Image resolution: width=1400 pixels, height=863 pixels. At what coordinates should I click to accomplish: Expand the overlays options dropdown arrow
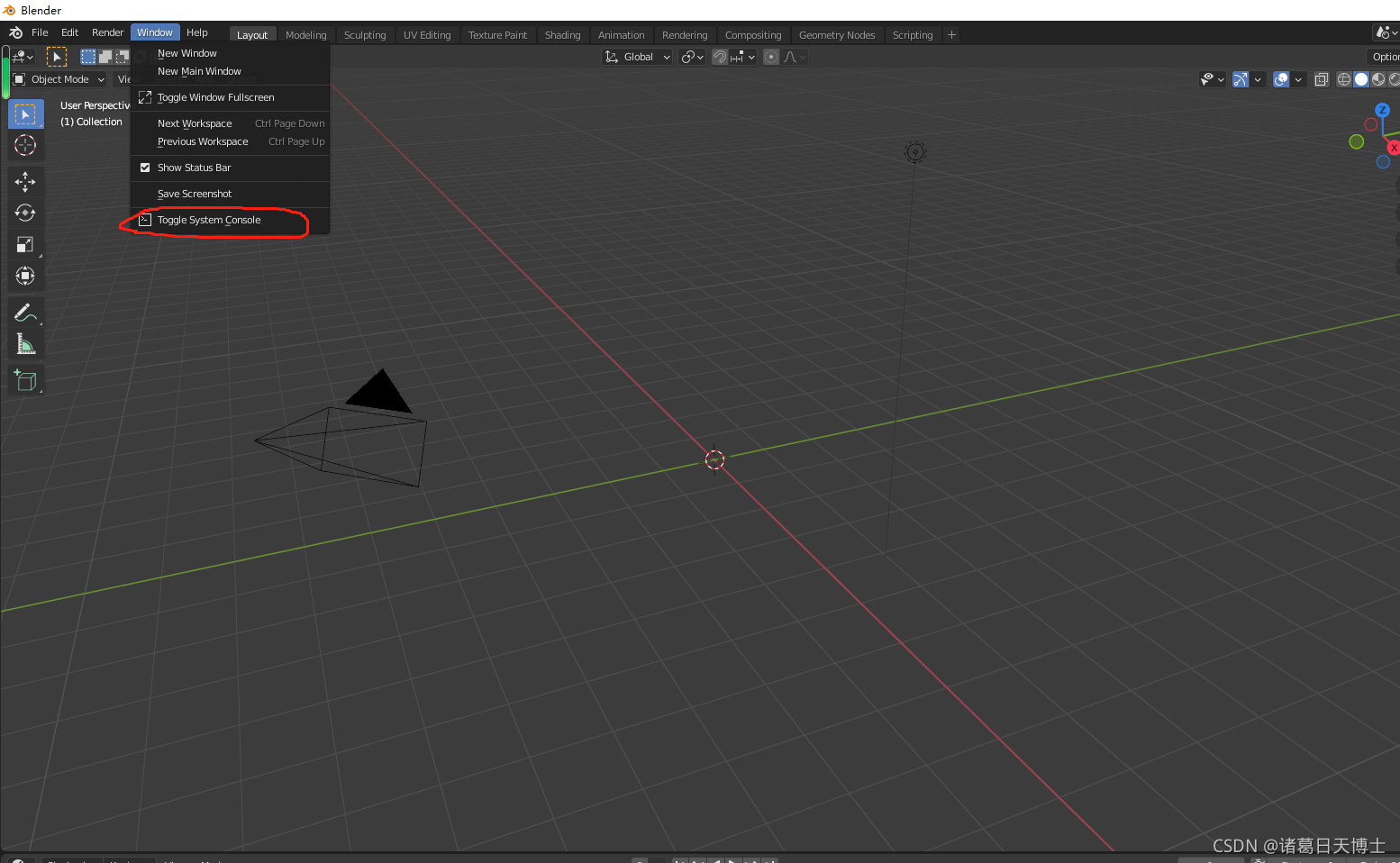(x=1298, y=79)
